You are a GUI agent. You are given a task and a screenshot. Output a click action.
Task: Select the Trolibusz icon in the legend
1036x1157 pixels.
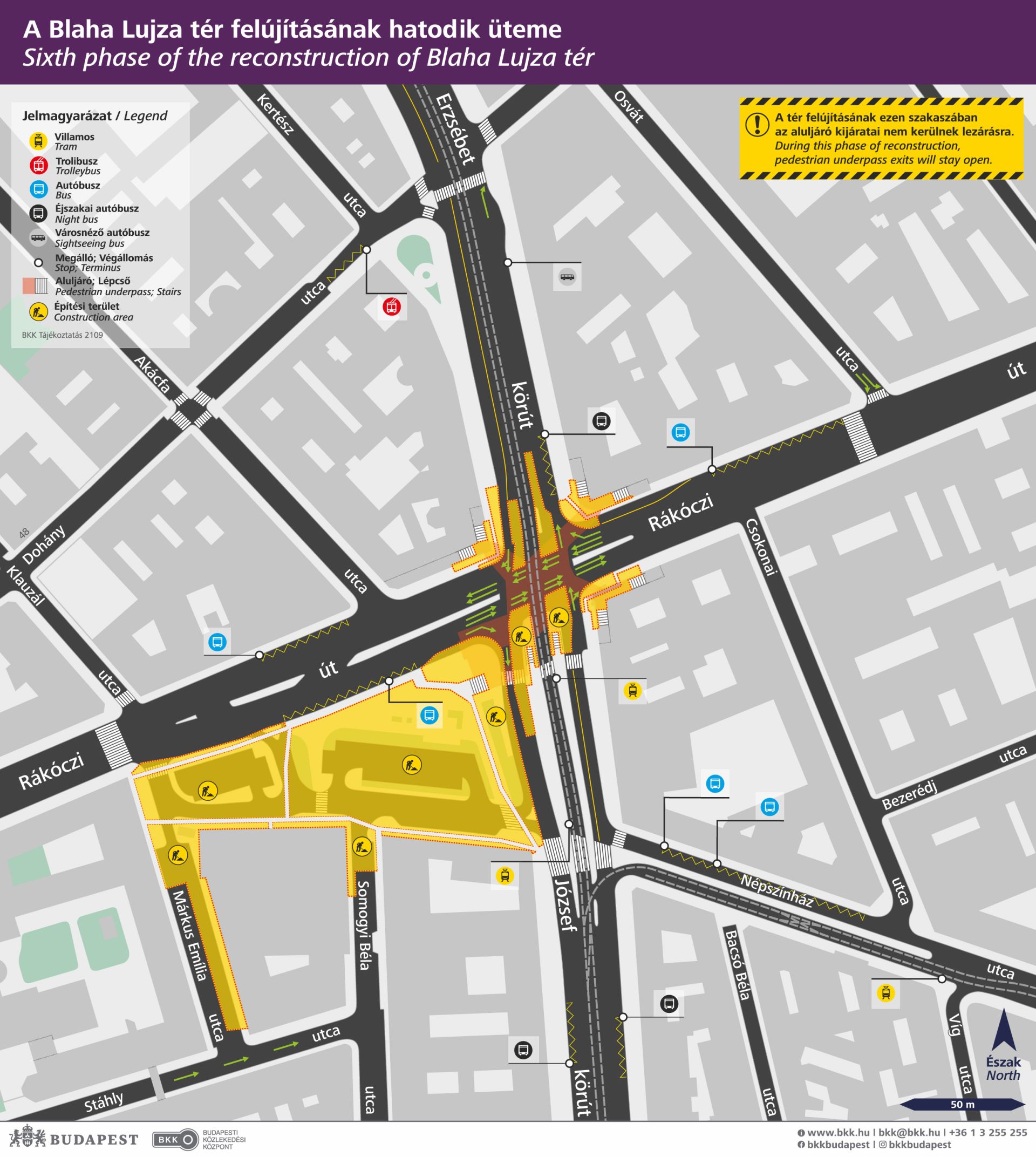point(38,165)
